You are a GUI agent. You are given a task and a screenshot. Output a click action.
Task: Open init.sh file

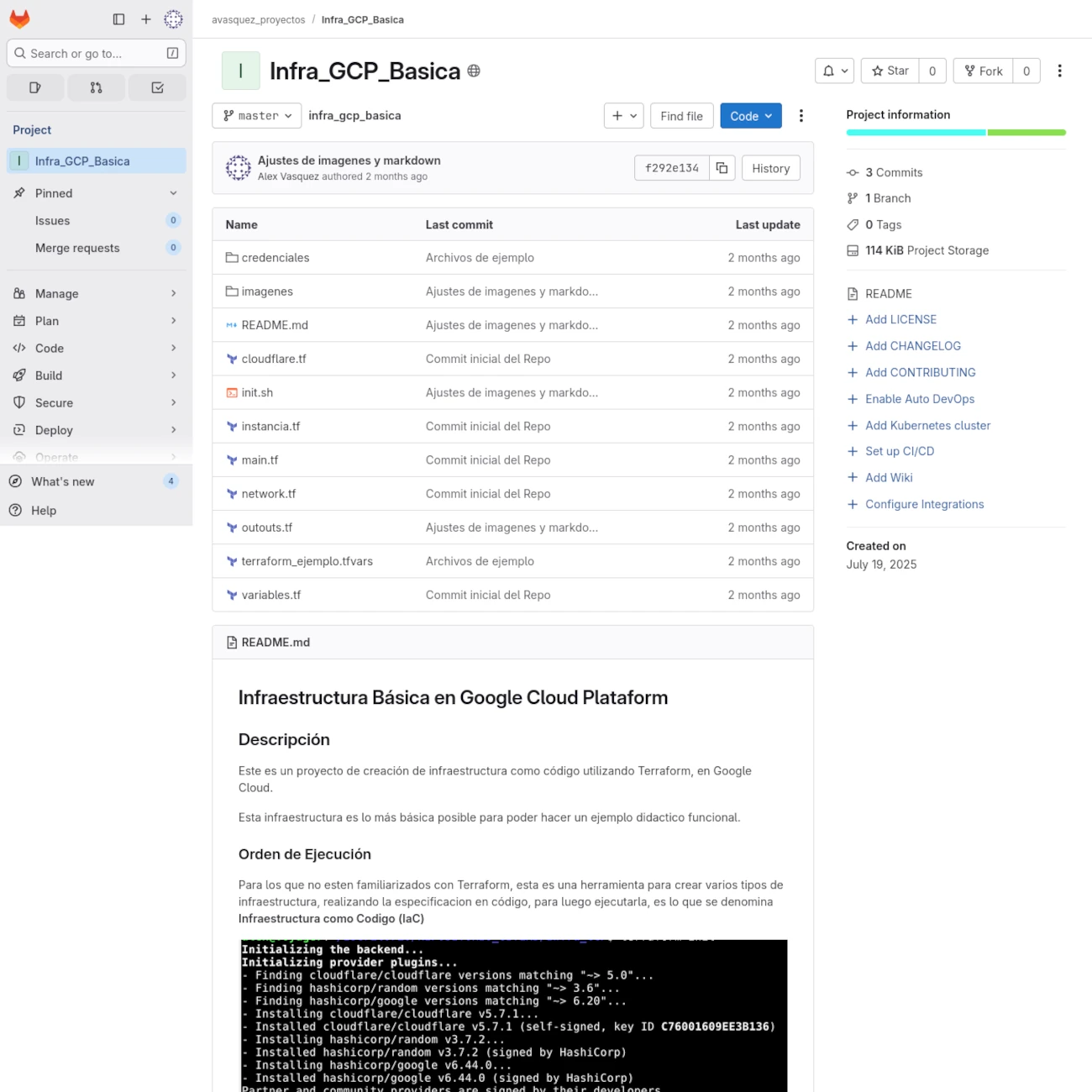point(257,392)
